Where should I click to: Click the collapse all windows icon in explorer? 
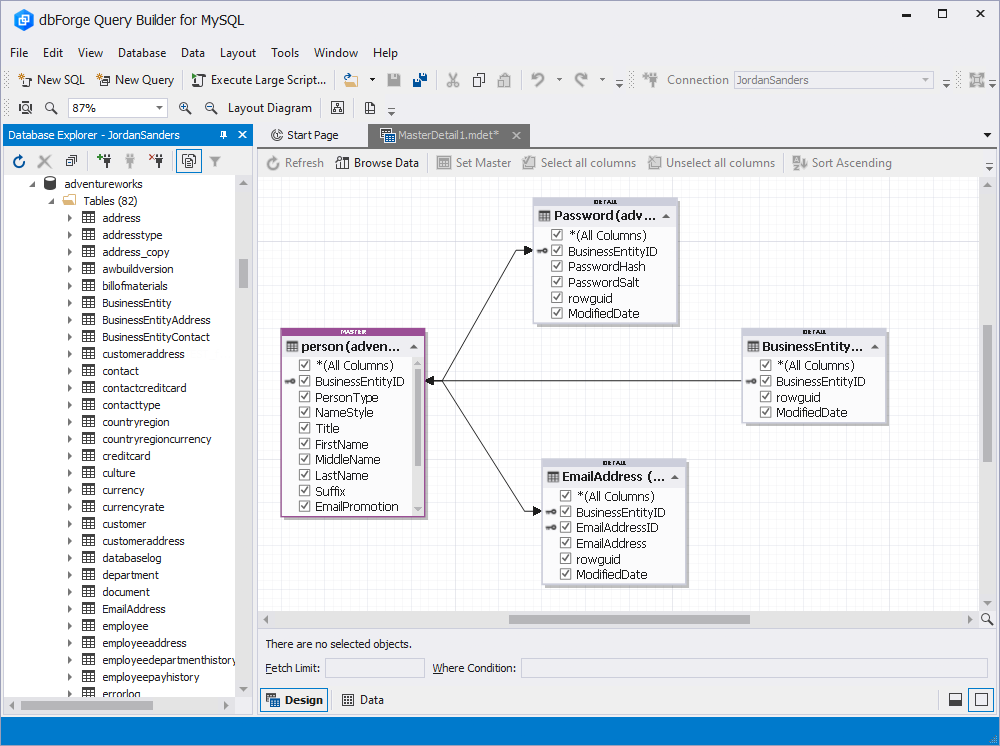coord(71,161)
